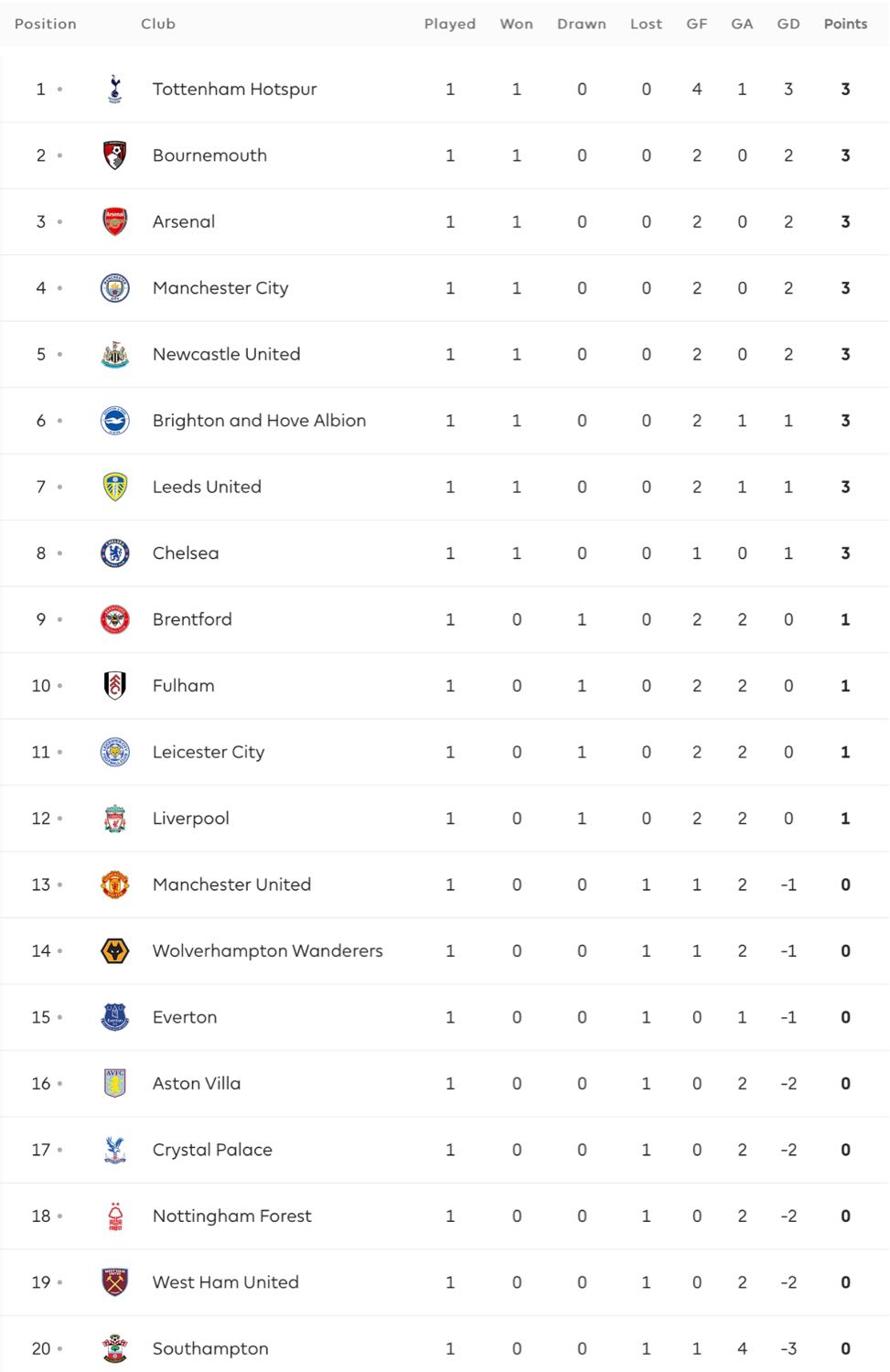Click the West Ham United crest
Viewport: 890px width, 1372px height.
point(114,1282)
